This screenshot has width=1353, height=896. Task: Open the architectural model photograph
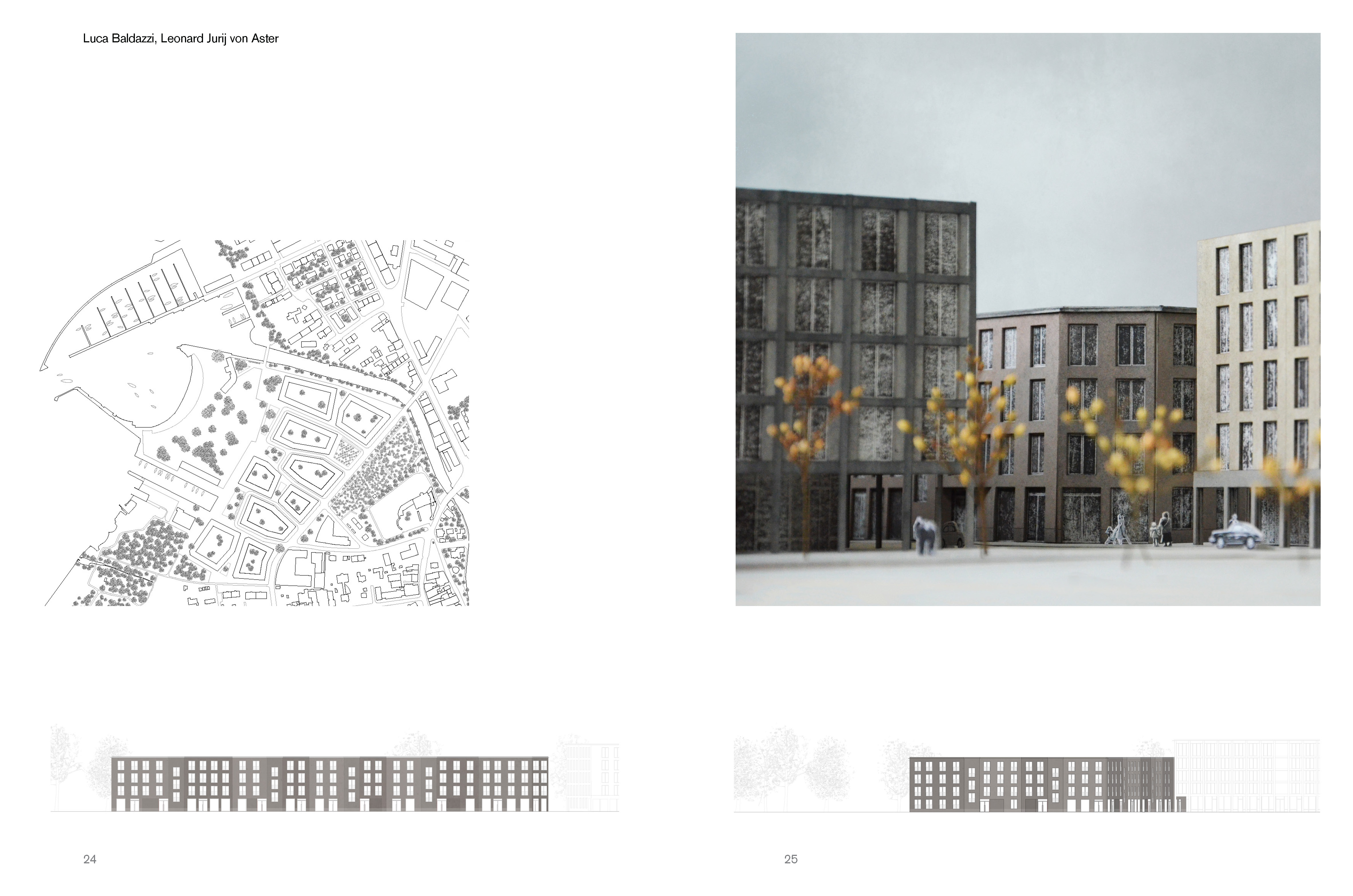[1028, 319]
